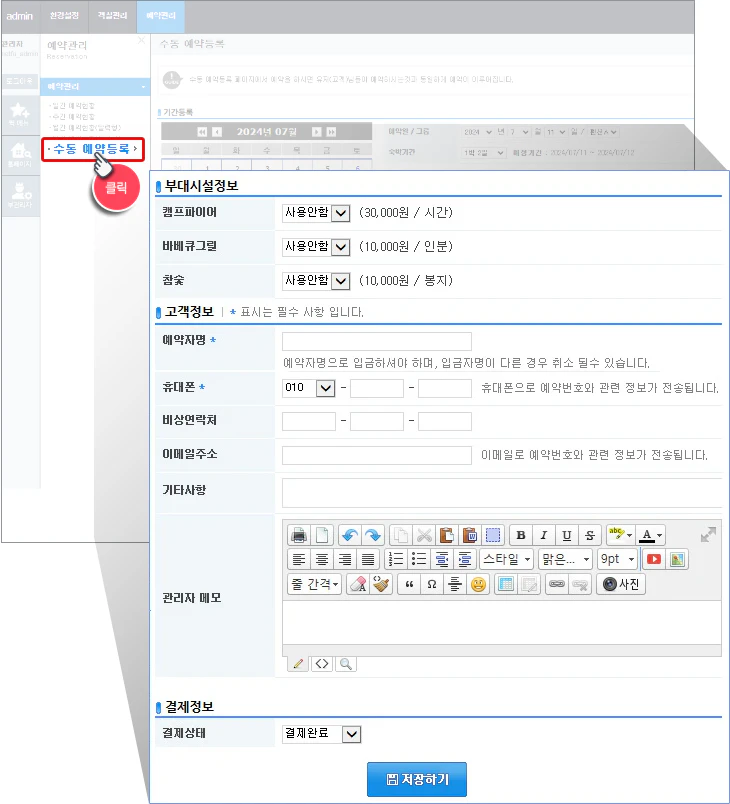Insert special character with omega icon

tap(432, 584)
